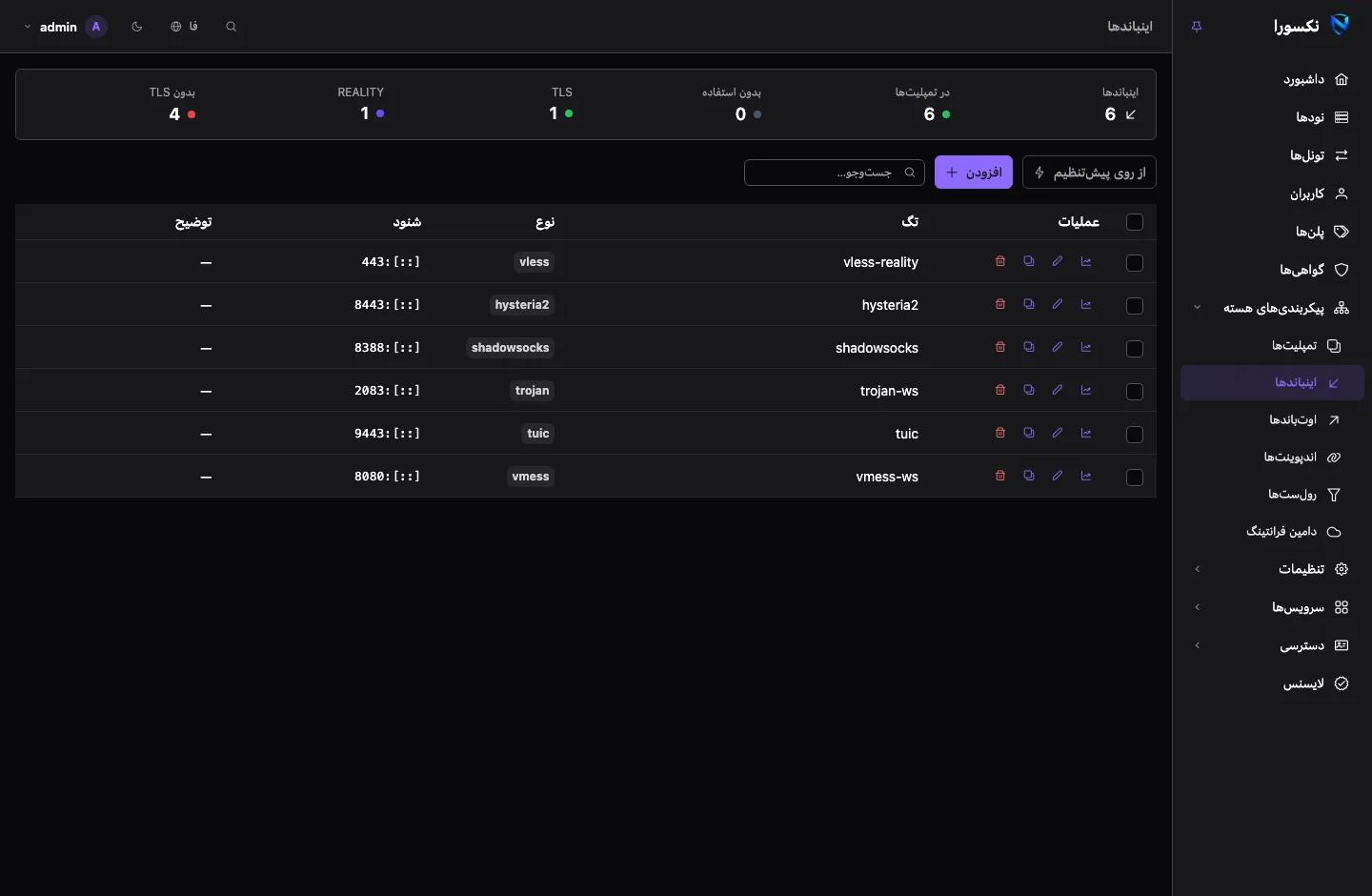View the hysteria2 statistics chart

tap(1086, 304)
